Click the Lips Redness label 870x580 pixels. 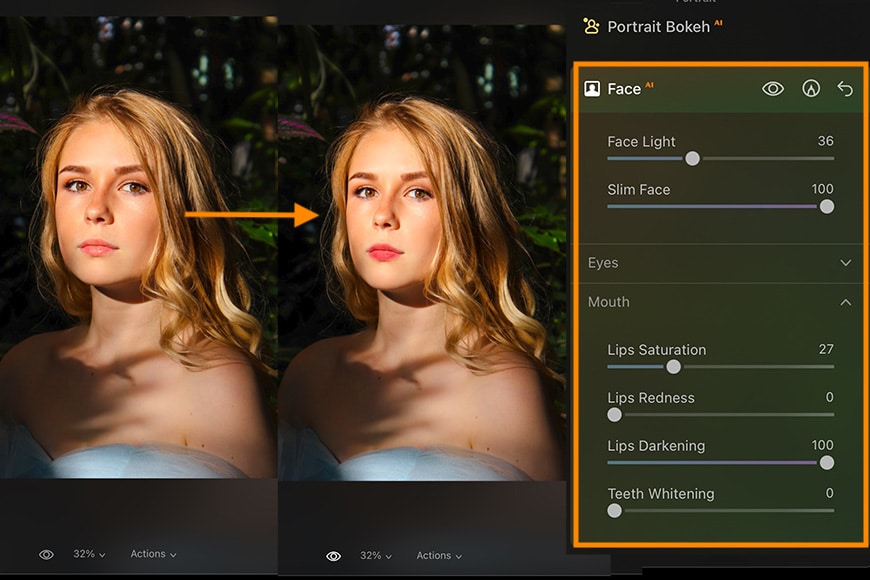[651, 398]
